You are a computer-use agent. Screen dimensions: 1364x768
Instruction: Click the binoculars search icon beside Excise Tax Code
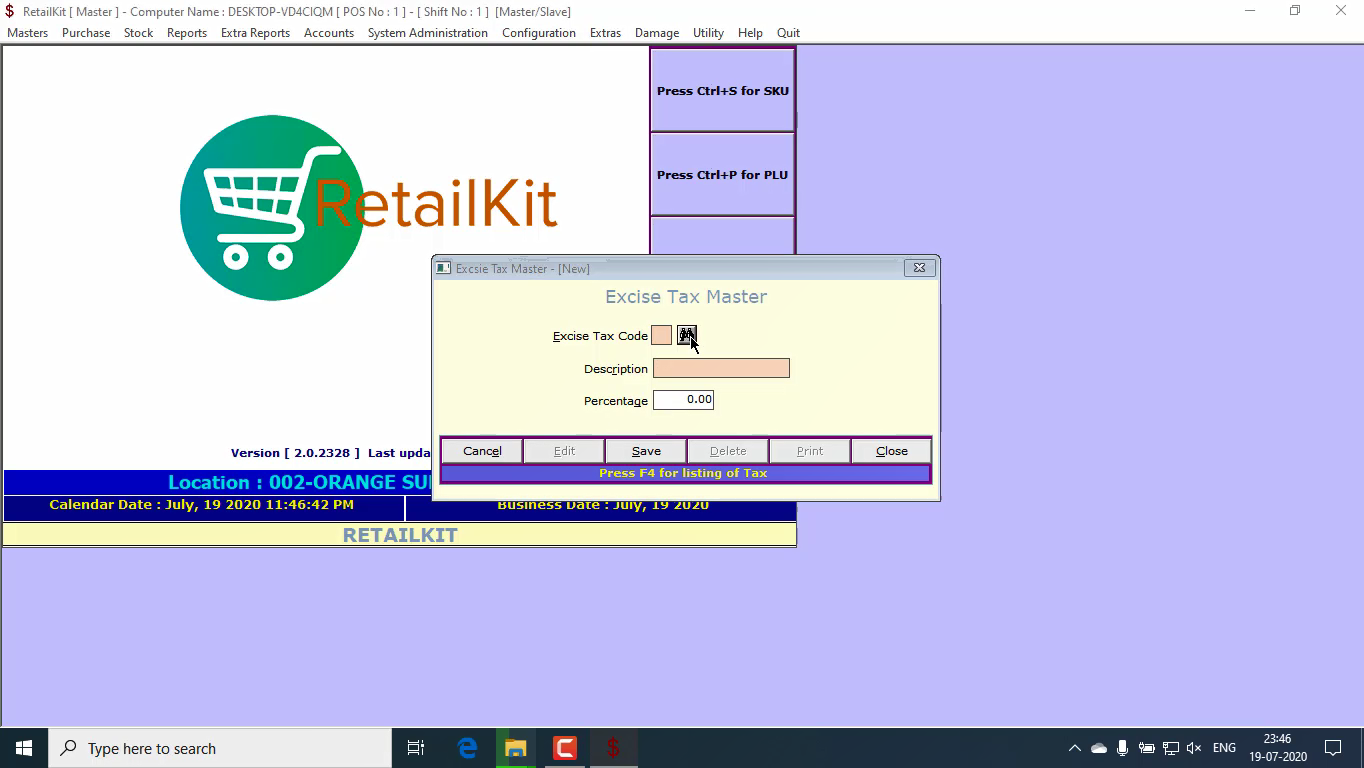pos(686,335)
